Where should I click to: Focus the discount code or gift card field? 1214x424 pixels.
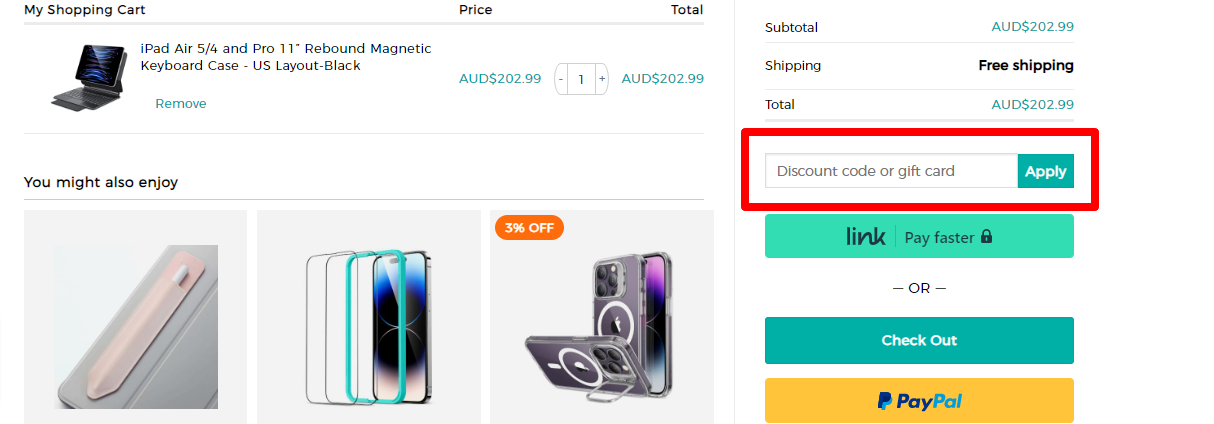pos(891,171)
